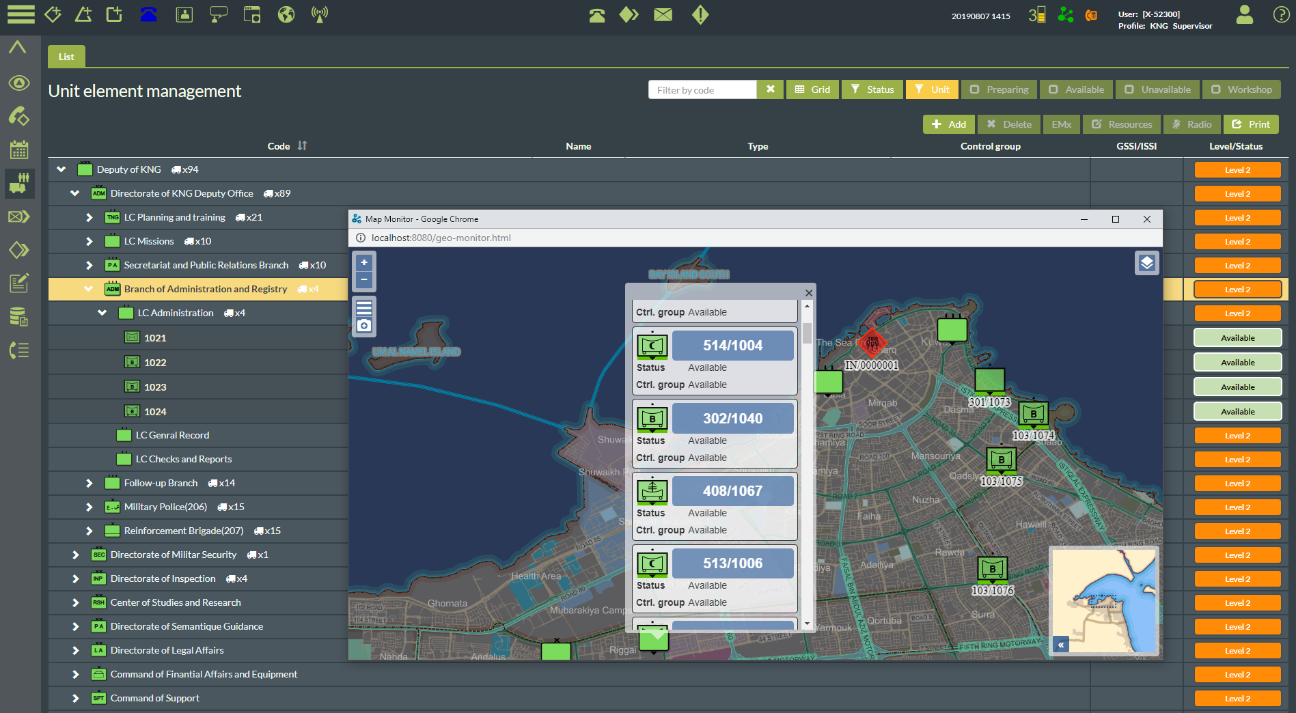Collapse the Deputy of KNG tree node

pos(61,169)
